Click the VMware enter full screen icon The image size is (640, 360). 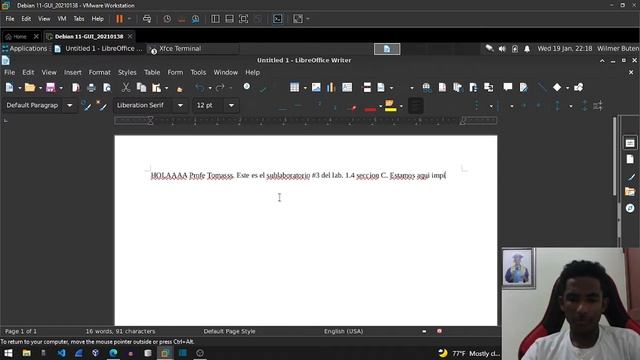(243, 19)
